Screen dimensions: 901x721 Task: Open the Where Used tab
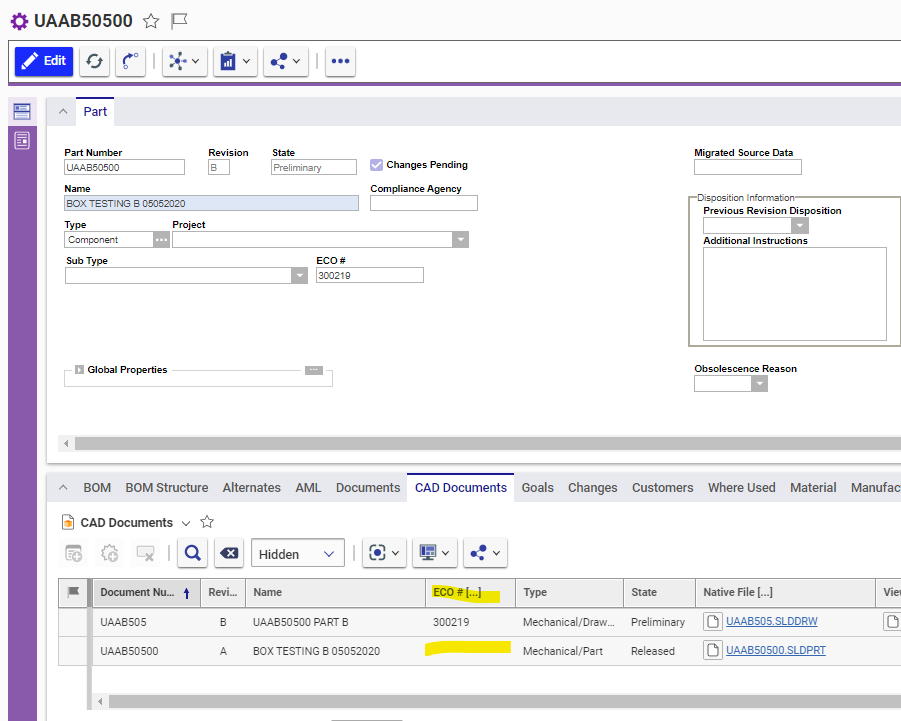click(741, 488)
